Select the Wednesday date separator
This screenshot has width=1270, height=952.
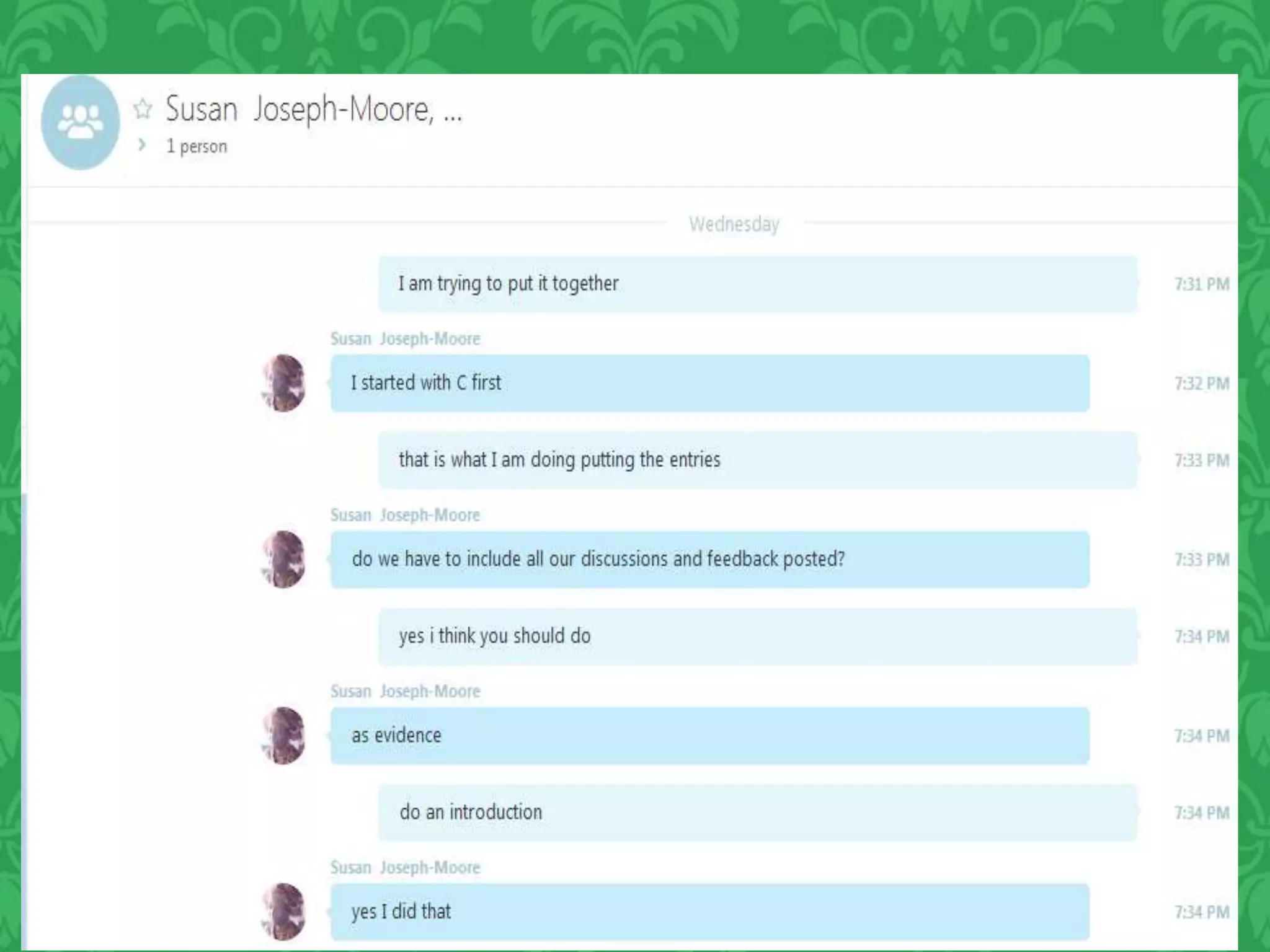pos(734,224)
